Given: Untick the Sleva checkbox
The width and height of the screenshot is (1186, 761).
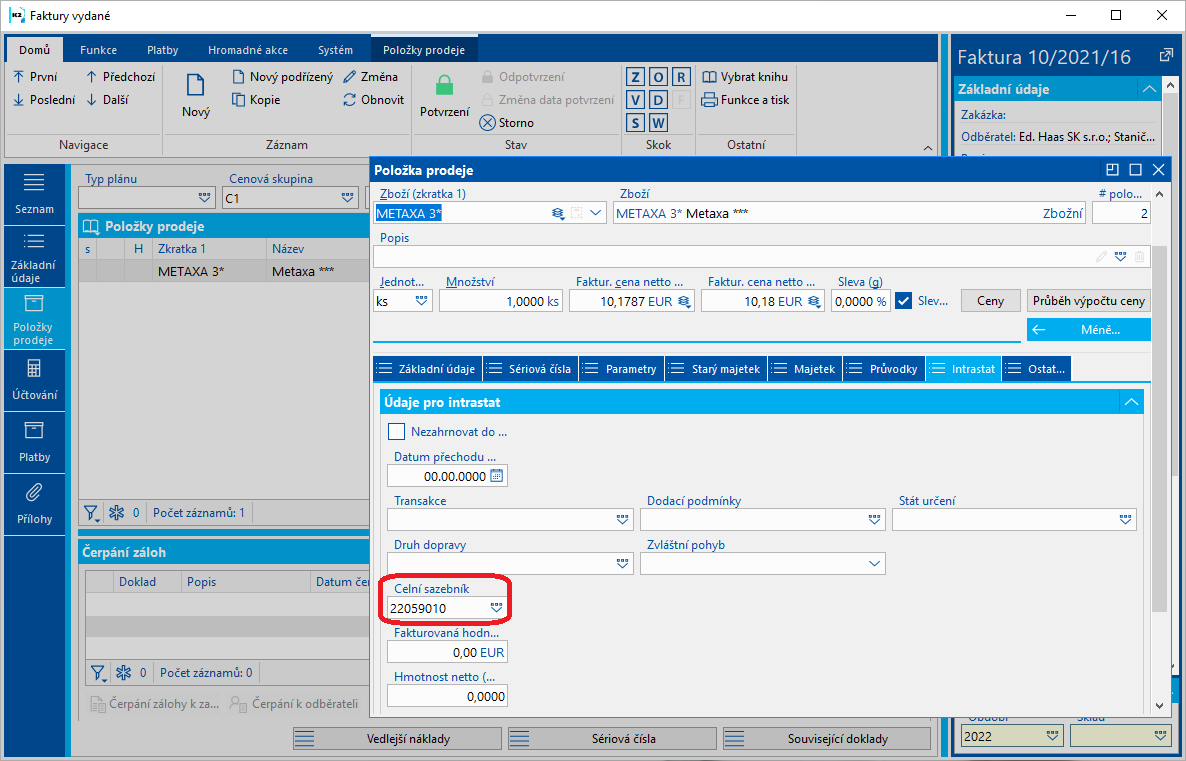Looking at the screenshot, I should pos(903,301).
